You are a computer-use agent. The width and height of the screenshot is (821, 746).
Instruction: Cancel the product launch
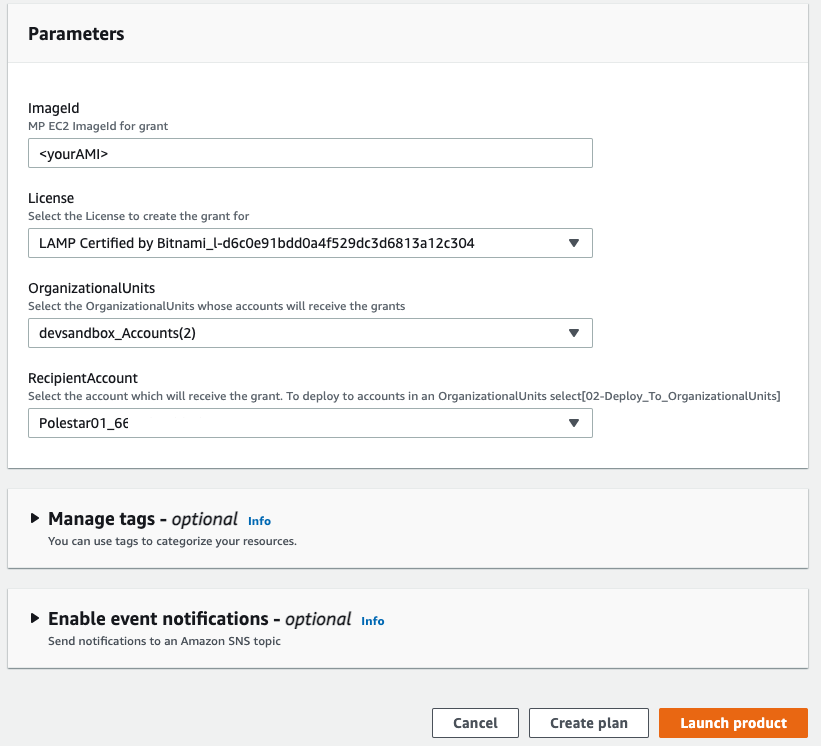(x=475, y=722)
